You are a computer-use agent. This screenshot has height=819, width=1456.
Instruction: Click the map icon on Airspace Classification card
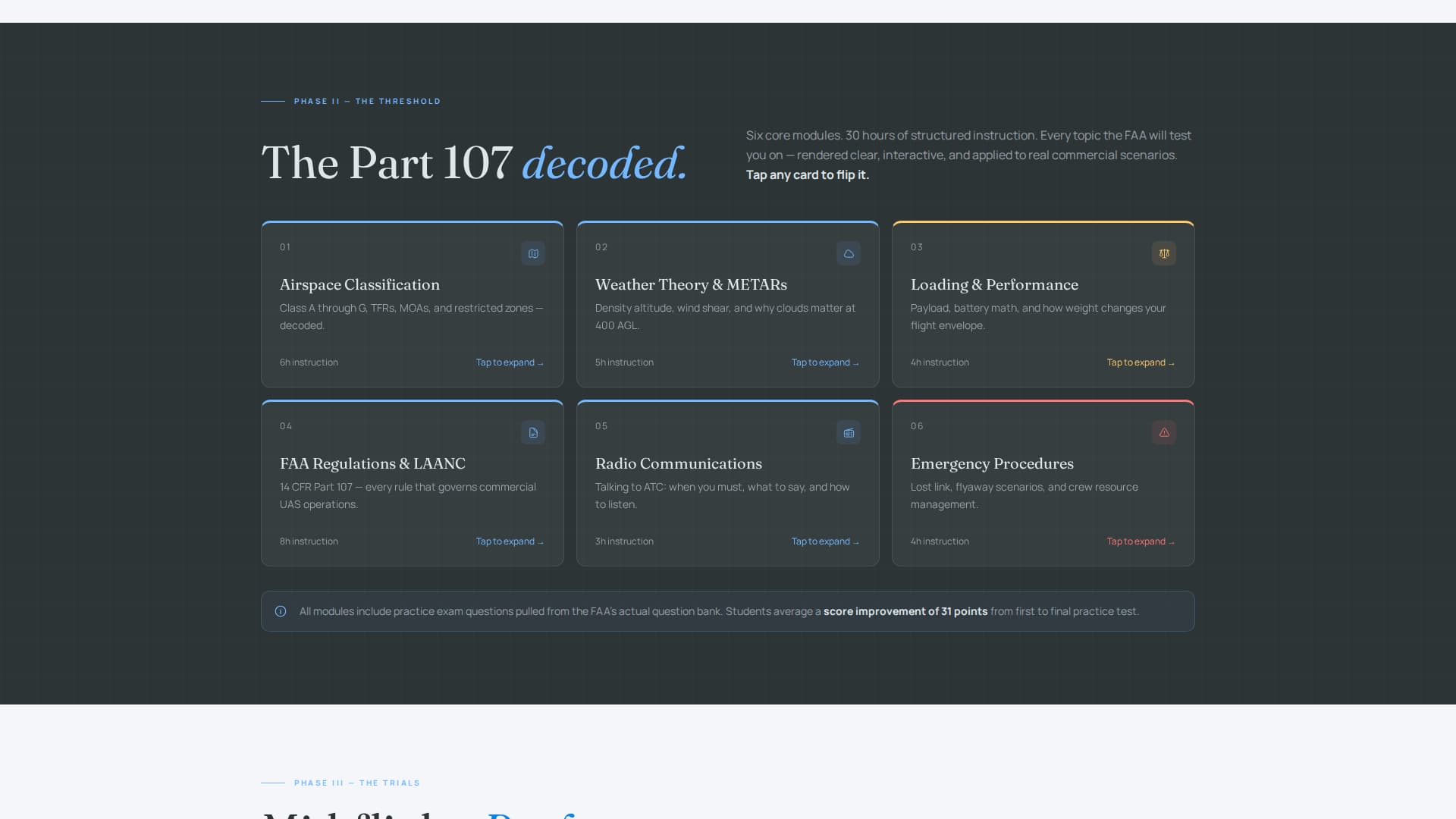[x=533, y=253]
